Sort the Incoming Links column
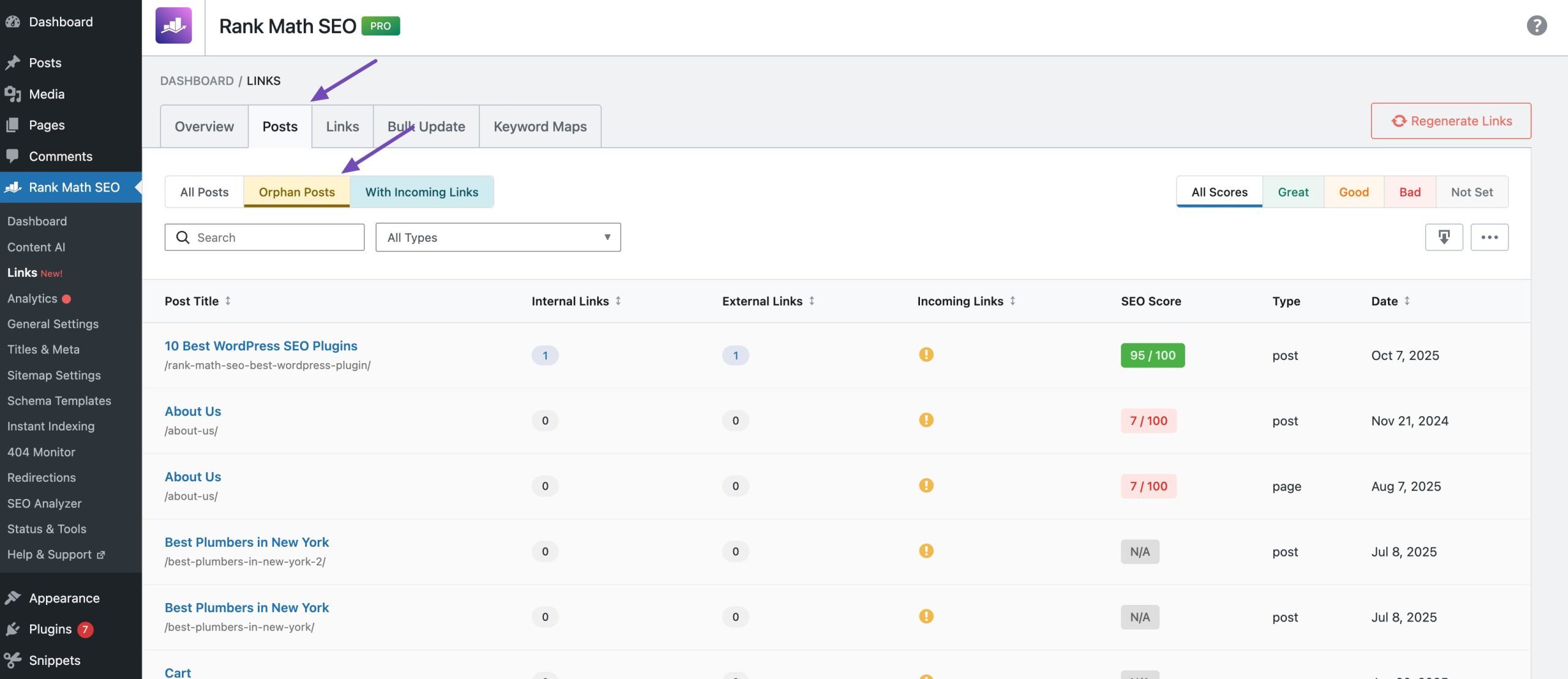This screenshot has height=679, width=1568. pos(1012,301)
